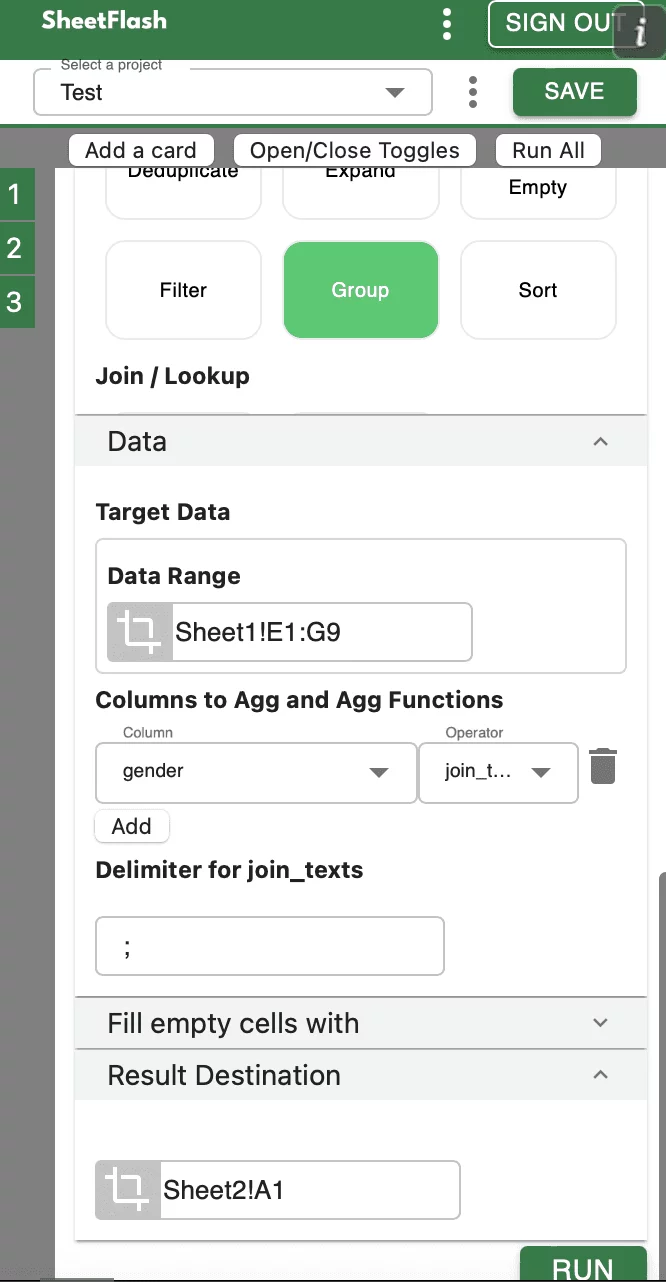The image size is (666, 1282).
Task: Choose the Filter operation card
Action: (183, 290)
